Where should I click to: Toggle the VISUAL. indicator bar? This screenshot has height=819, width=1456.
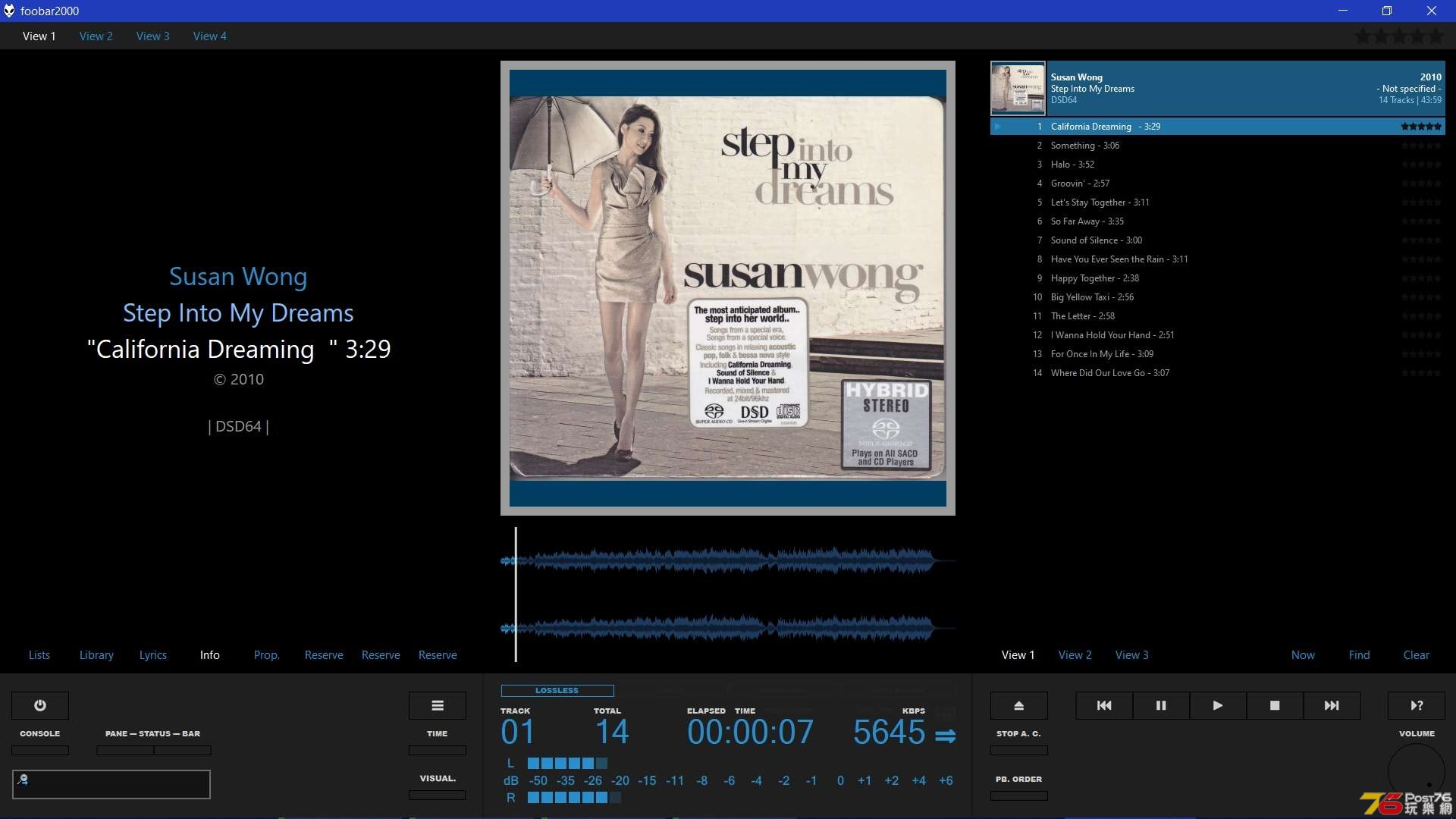click(x=438, y=795)
